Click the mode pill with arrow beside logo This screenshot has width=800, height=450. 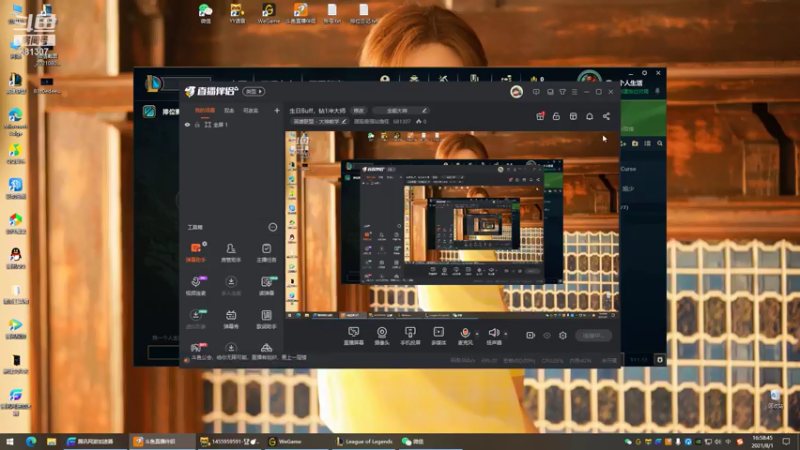254,91
